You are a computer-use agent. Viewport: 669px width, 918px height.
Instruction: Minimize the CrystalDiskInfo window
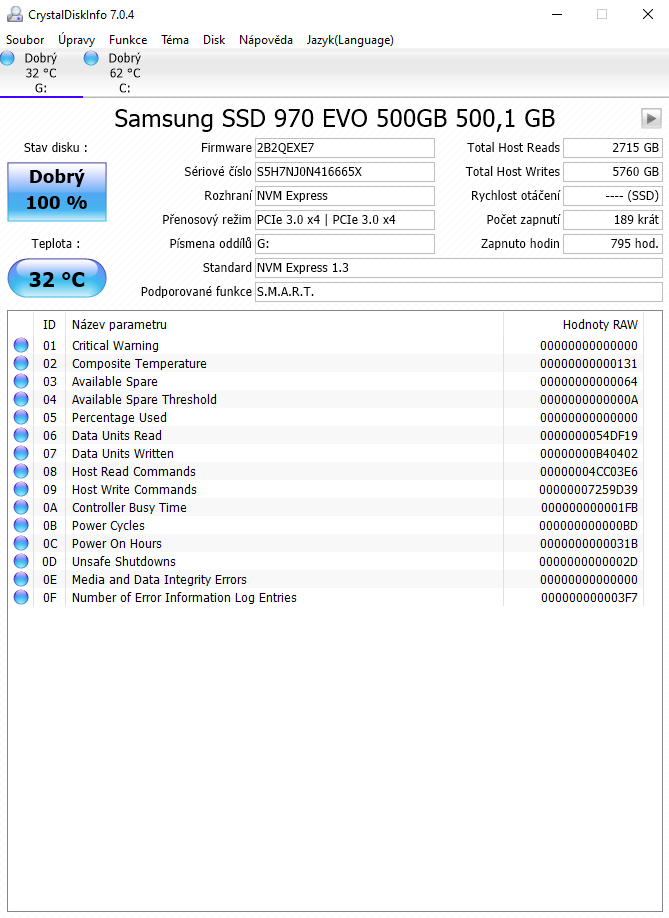[557, 14]
